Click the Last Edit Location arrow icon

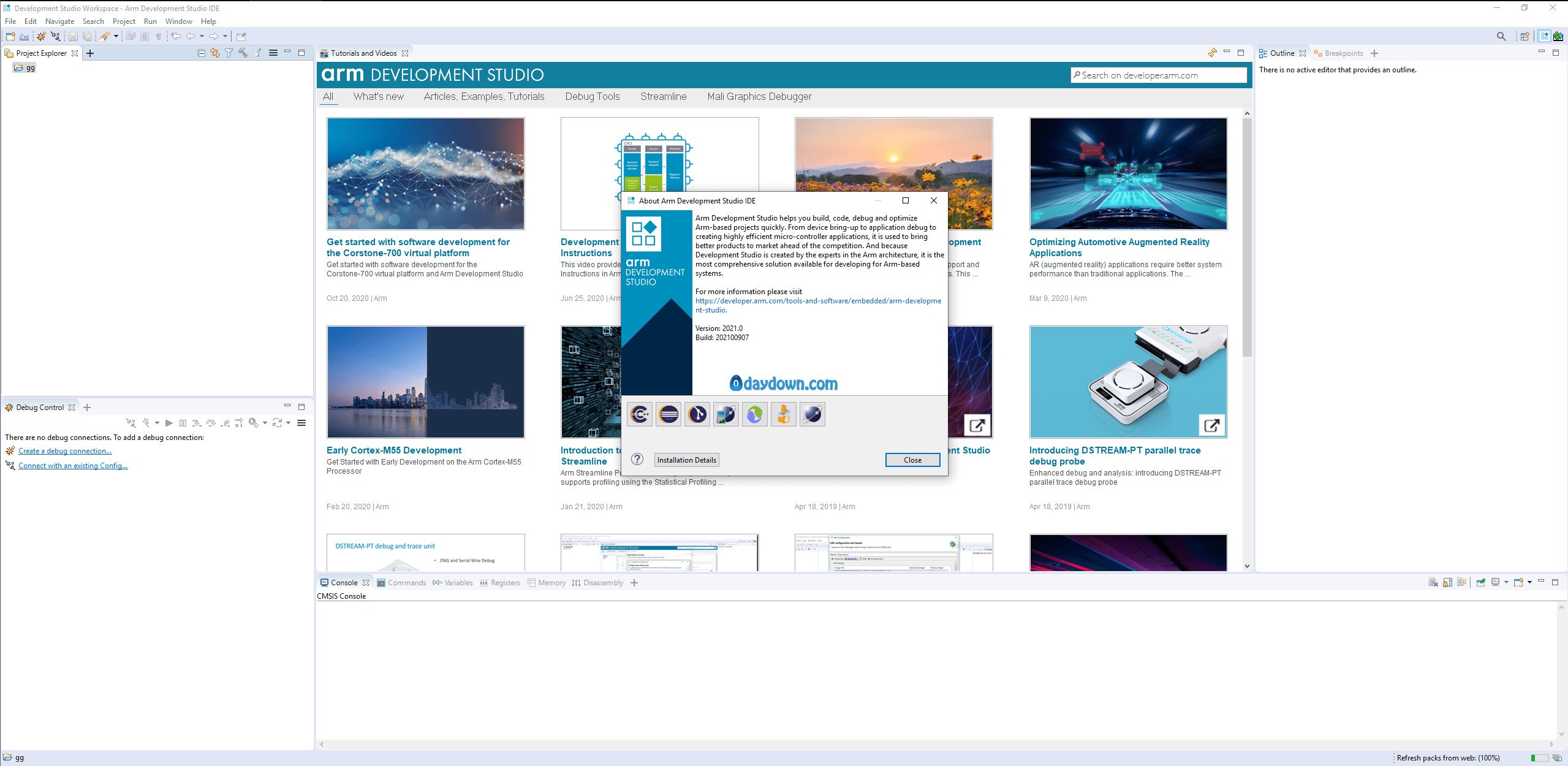[176, 36]
